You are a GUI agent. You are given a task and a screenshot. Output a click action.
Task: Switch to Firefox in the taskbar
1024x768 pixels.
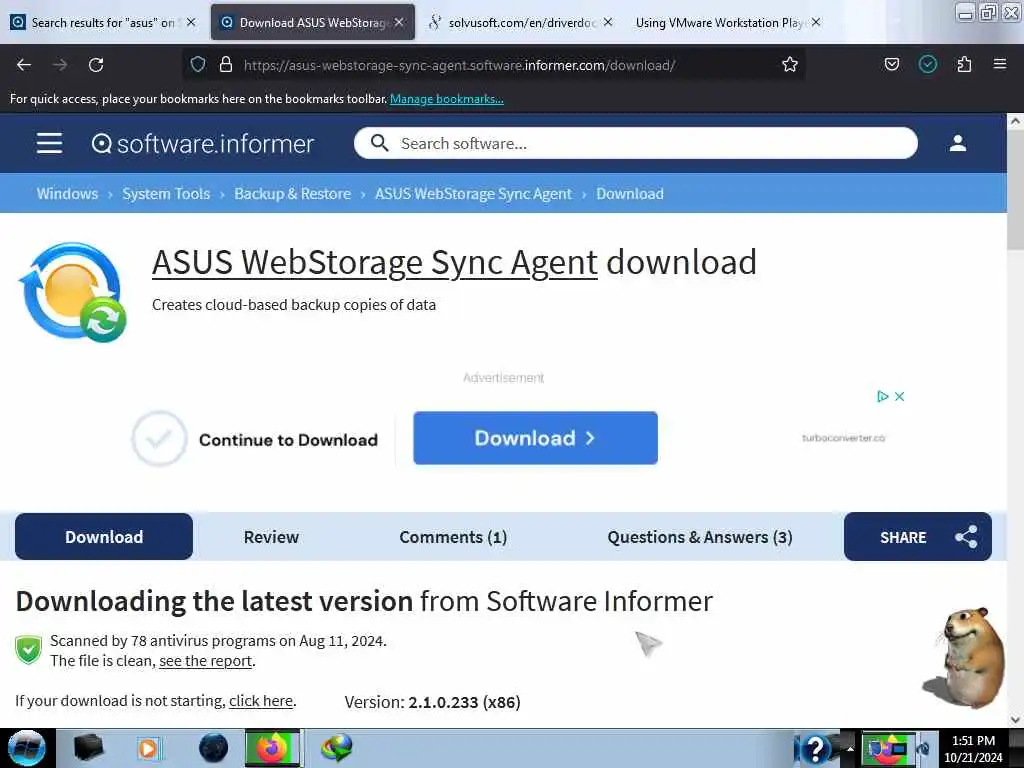point(272,748)
